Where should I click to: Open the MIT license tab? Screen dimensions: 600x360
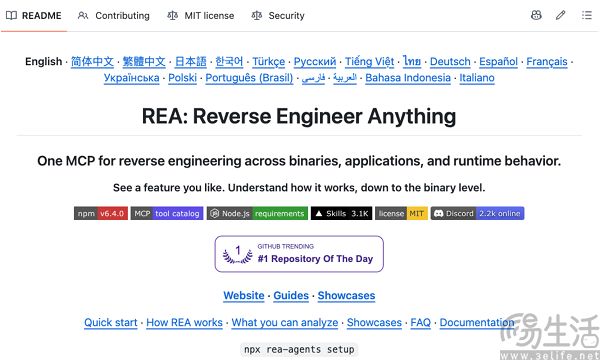point(201,16)
